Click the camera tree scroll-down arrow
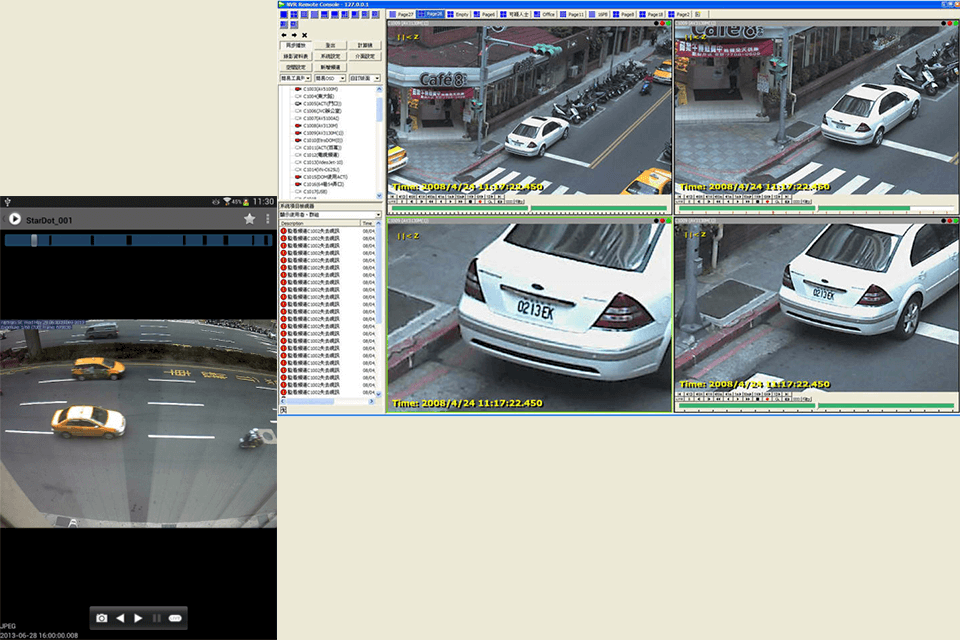Screen dimensions: 960x640 pyautogui.click(x=379, y=196)
